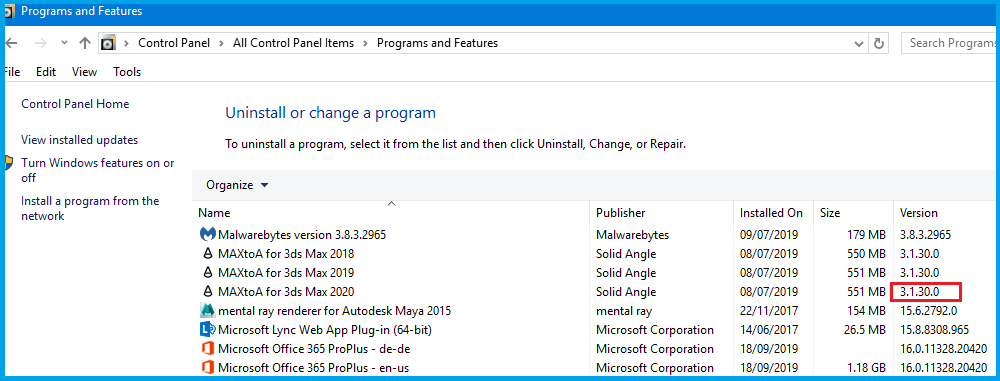Click Programs and Features breadcrumb
Image resolution: width=1000 pixels, height=381 pixels.
(438, 43)
